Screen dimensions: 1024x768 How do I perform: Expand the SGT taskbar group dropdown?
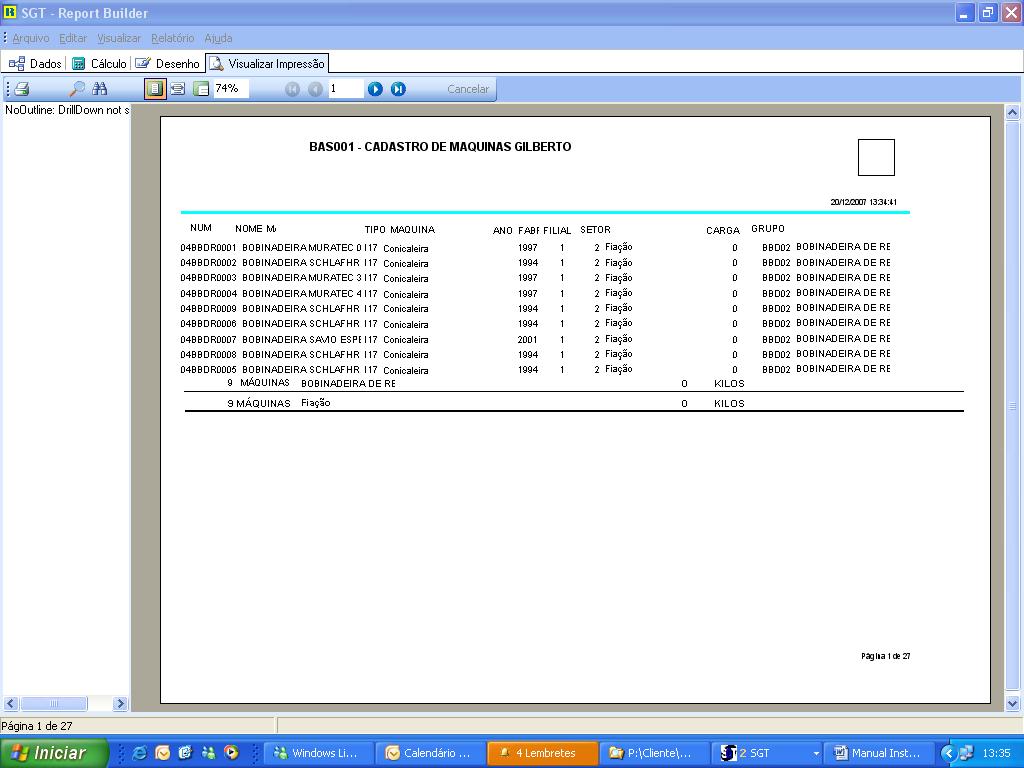tap(816, 753)
